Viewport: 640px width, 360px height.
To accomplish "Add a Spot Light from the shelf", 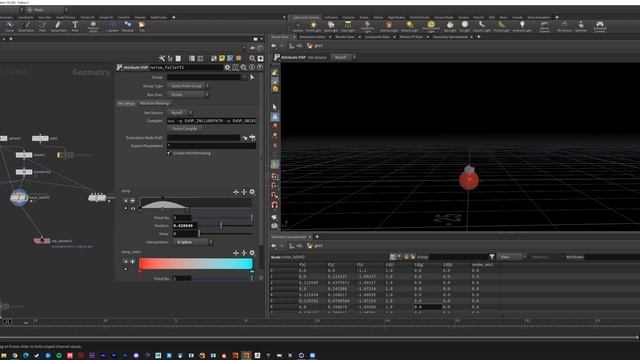I will click(331, 27).
